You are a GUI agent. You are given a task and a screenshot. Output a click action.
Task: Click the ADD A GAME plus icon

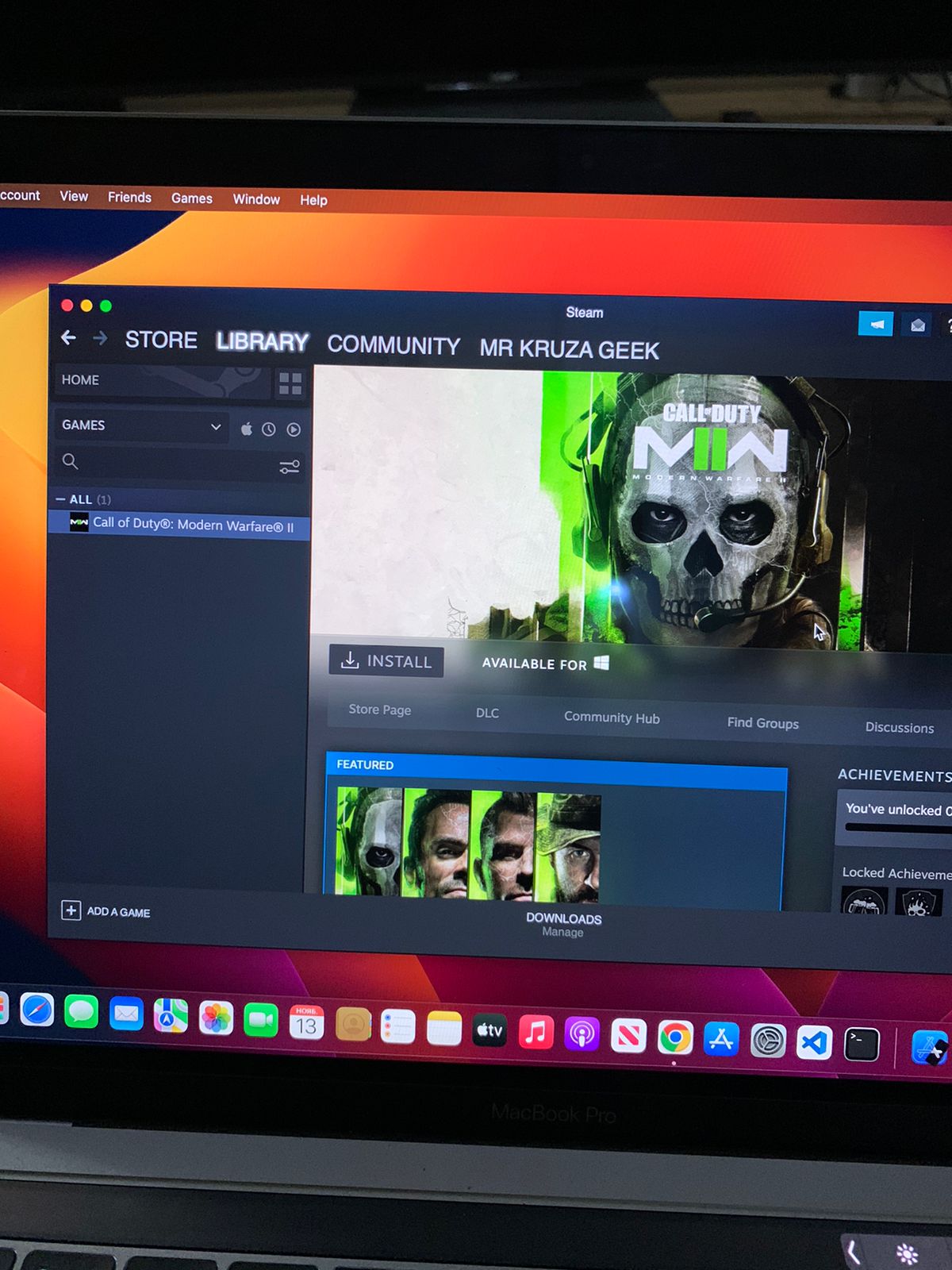71,910
